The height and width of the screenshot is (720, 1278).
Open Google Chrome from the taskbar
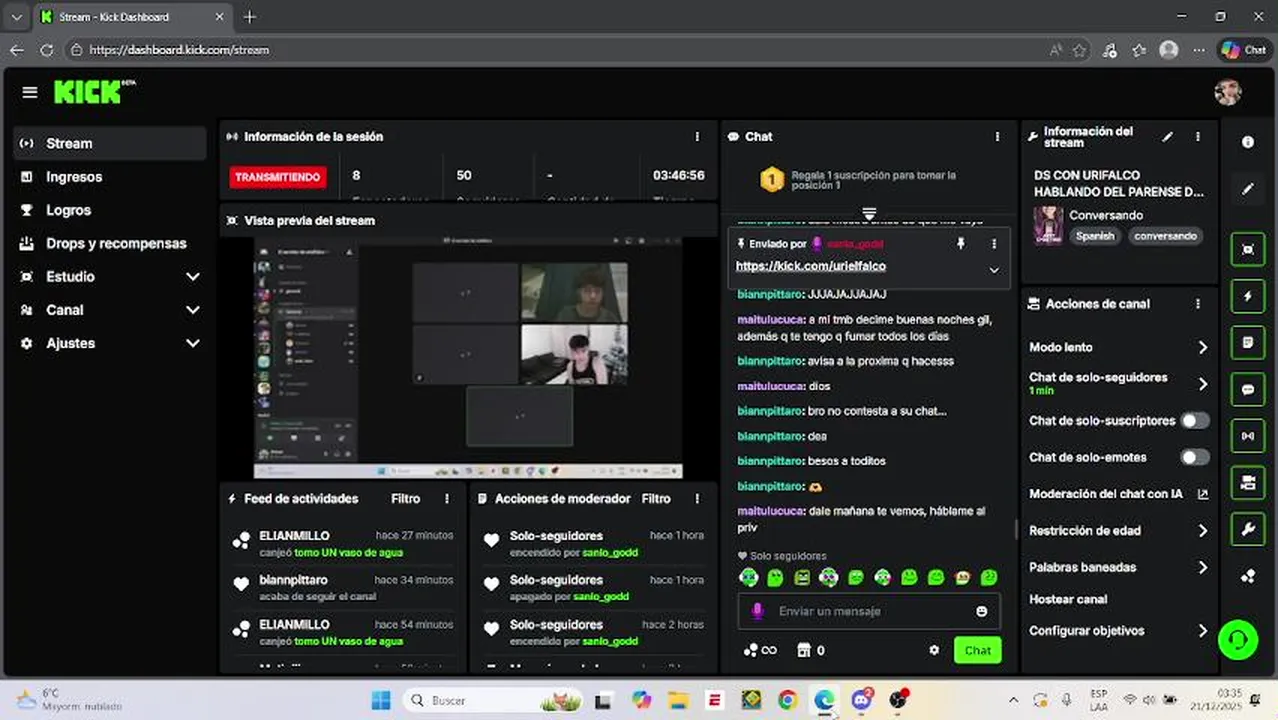coord(788,700)
